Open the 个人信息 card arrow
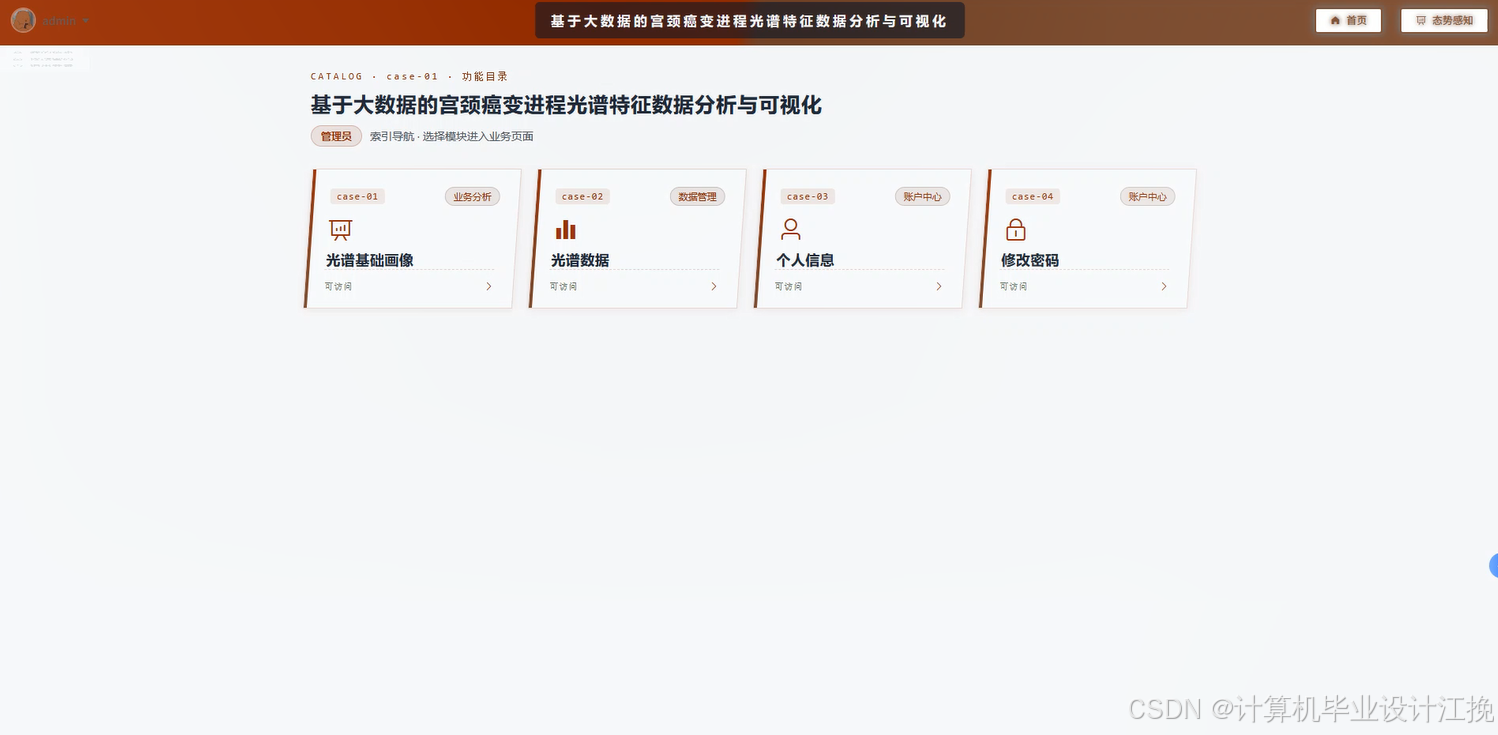Screen dimensions: 1498x735 (x=939, y=286)
